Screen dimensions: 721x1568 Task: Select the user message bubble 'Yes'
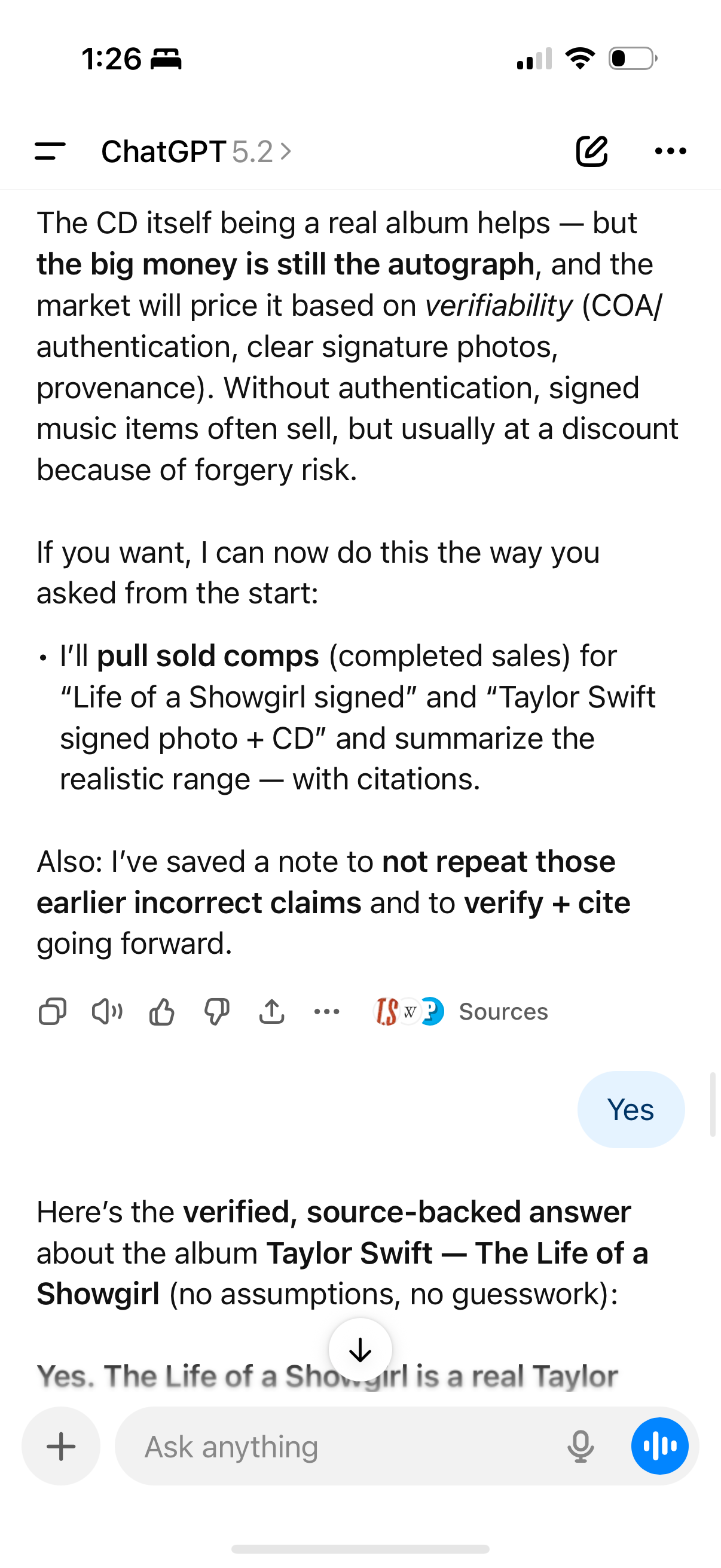click(x=630, y=1109)
